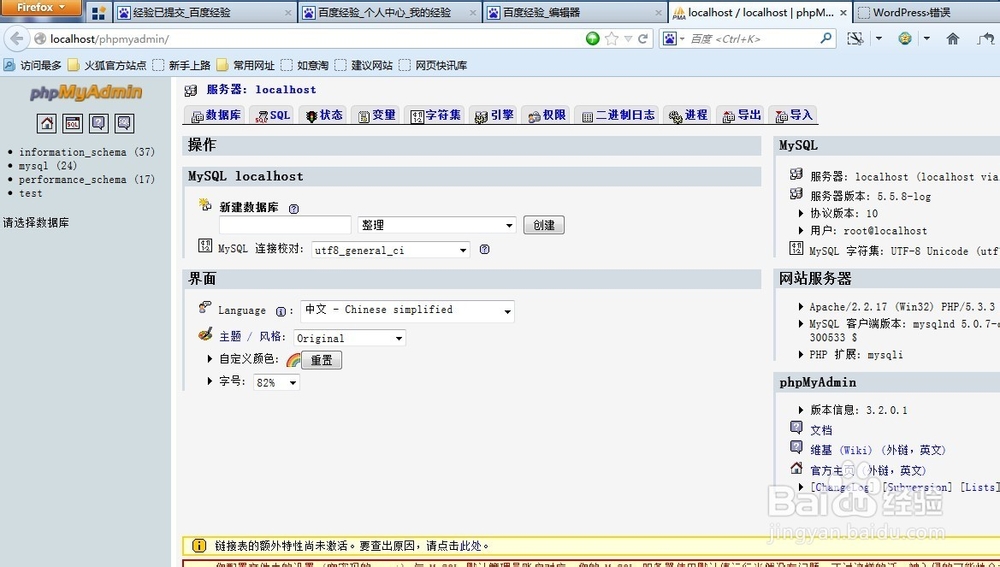Click the 创建 button
The height and width of the screenshot is (567, 1000).
[544, 225]
